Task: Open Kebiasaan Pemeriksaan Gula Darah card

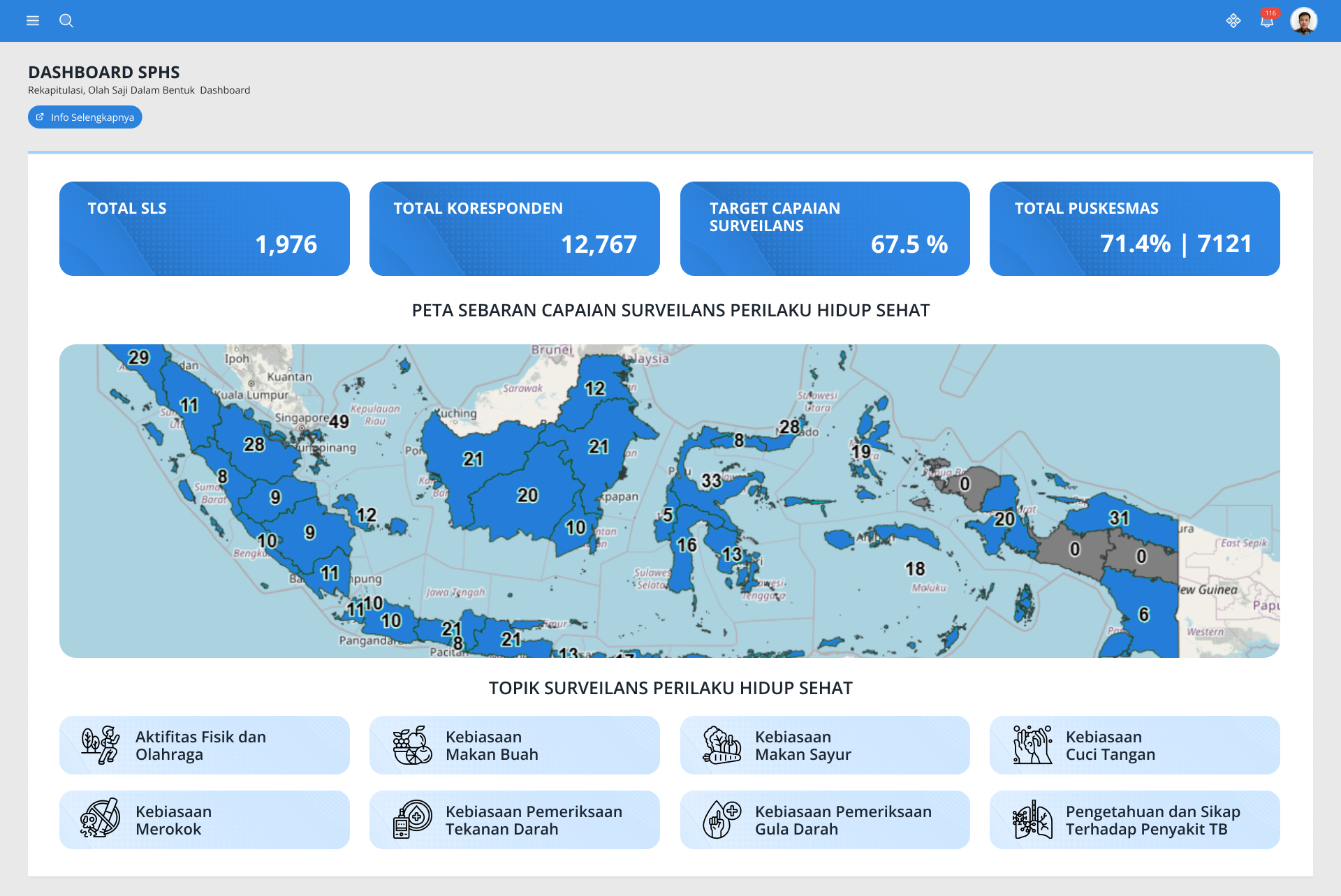Action: pyautogui.click(x=824, y=820)
